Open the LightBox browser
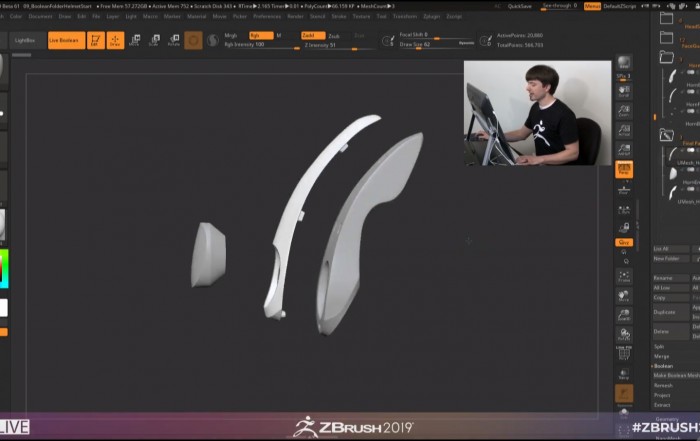This screenshot has height=441, width=700. point(24,40)
